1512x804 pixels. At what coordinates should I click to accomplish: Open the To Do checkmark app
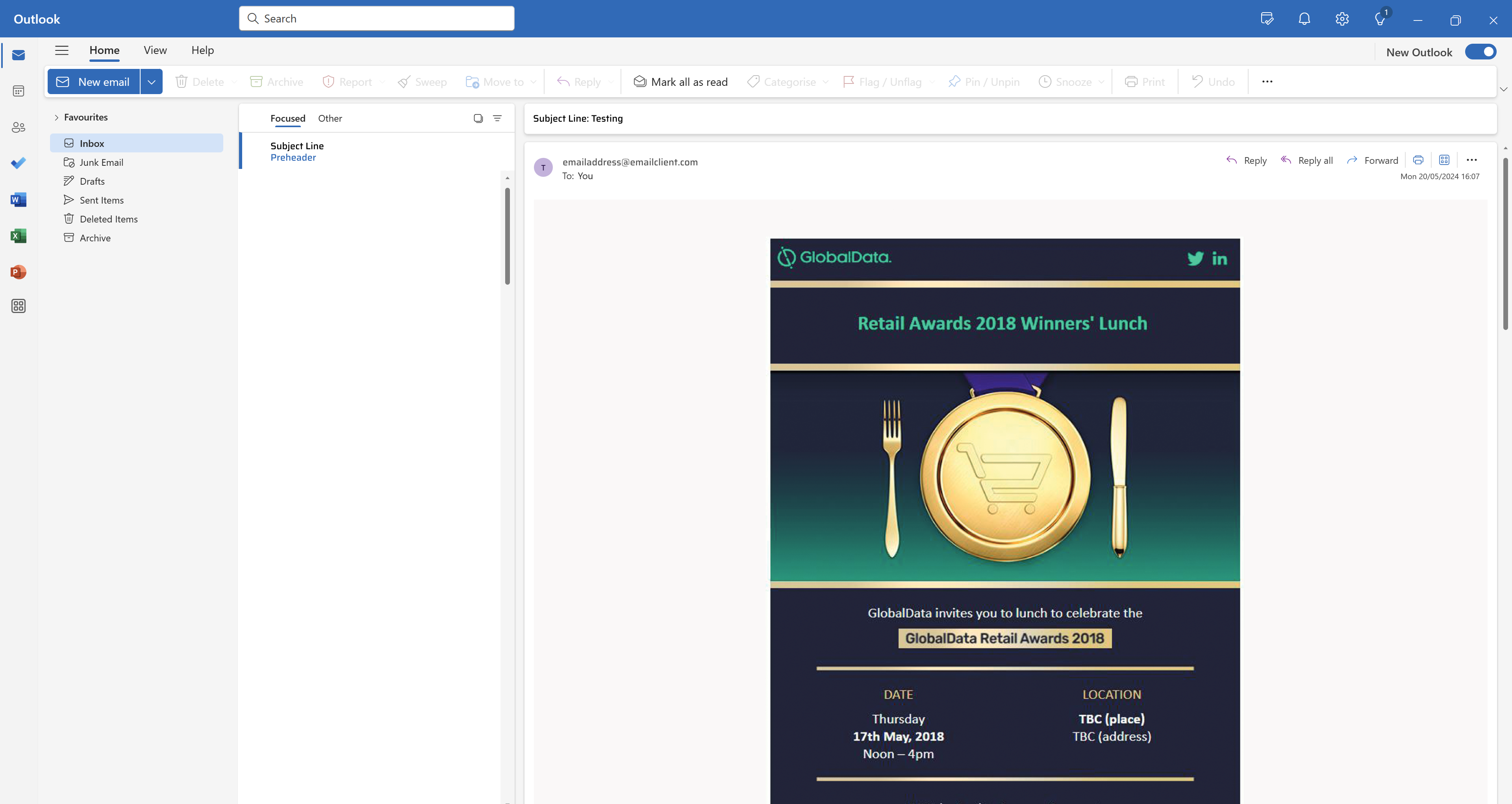tap(18, 163)
